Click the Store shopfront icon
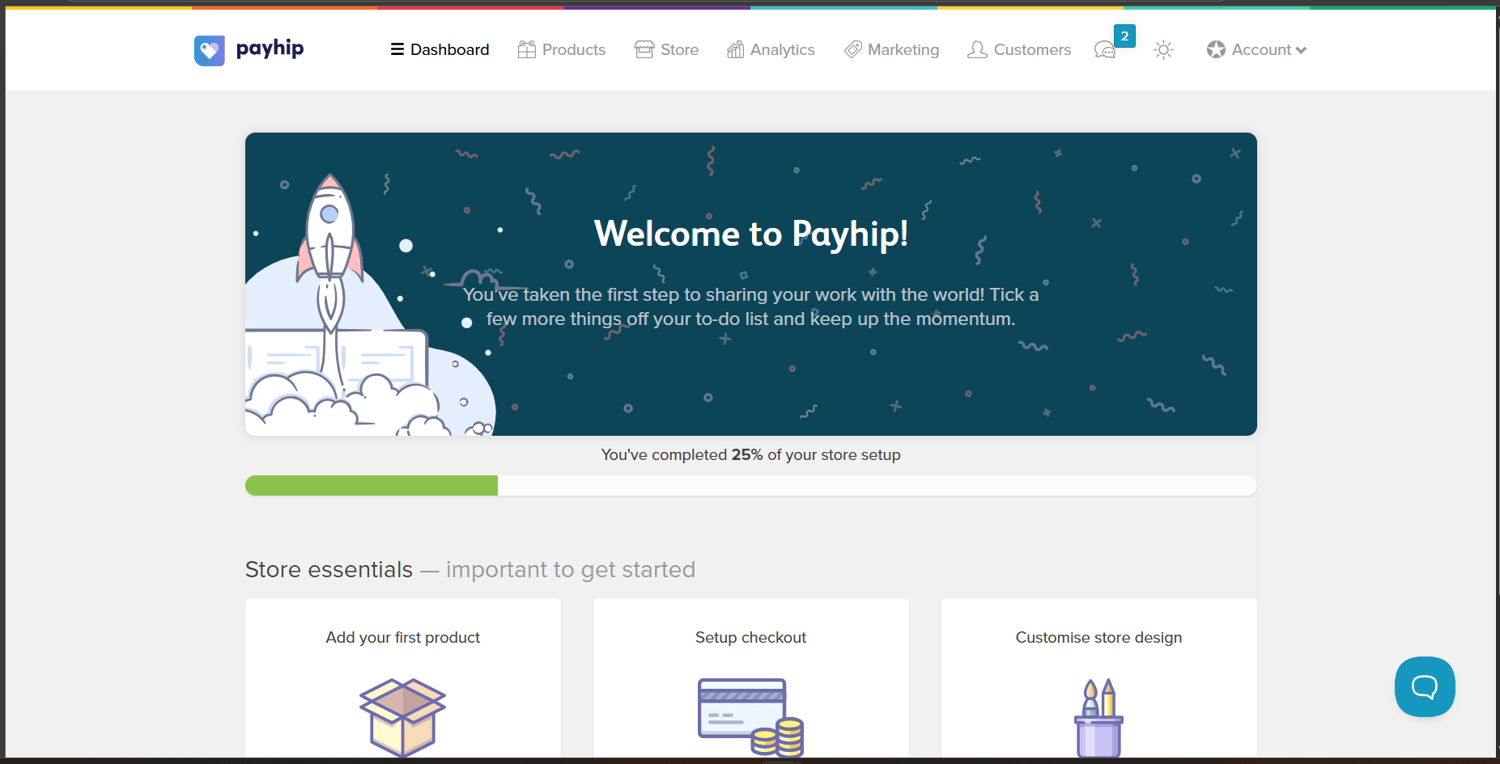The width and height of the screenshot is (1500, 764). tap(644, 49)
